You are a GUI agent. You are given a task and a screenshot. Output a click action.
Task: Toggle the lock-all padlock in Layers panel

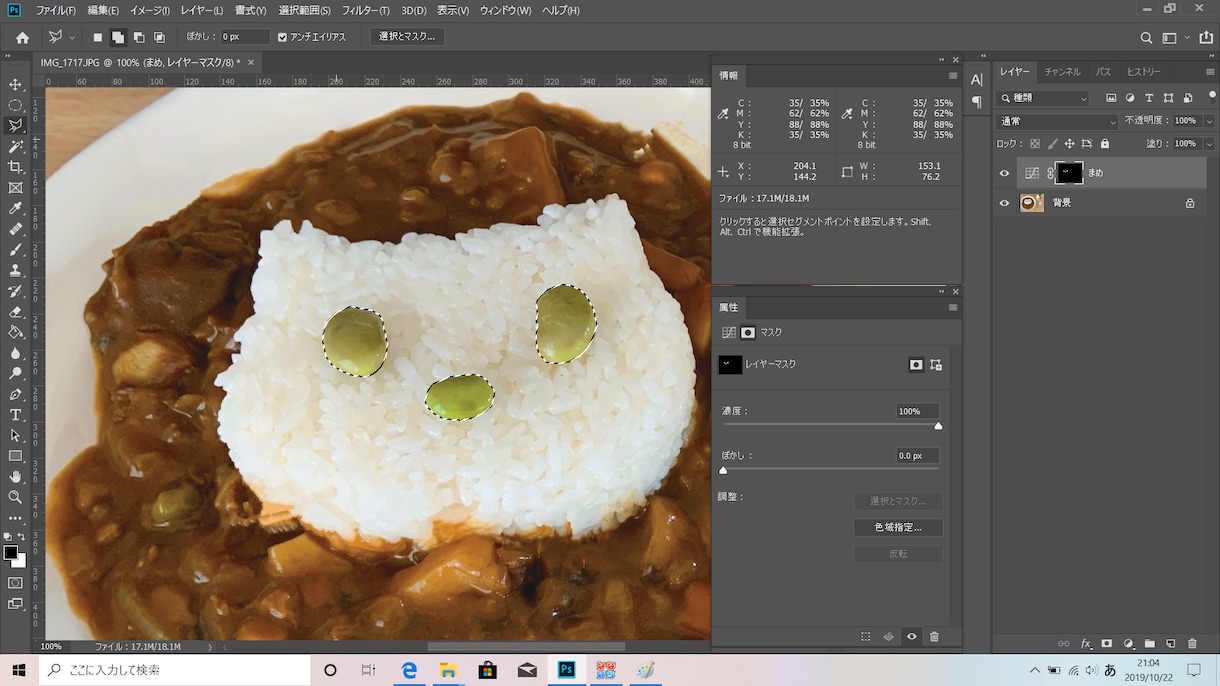tap(1105, 144)
